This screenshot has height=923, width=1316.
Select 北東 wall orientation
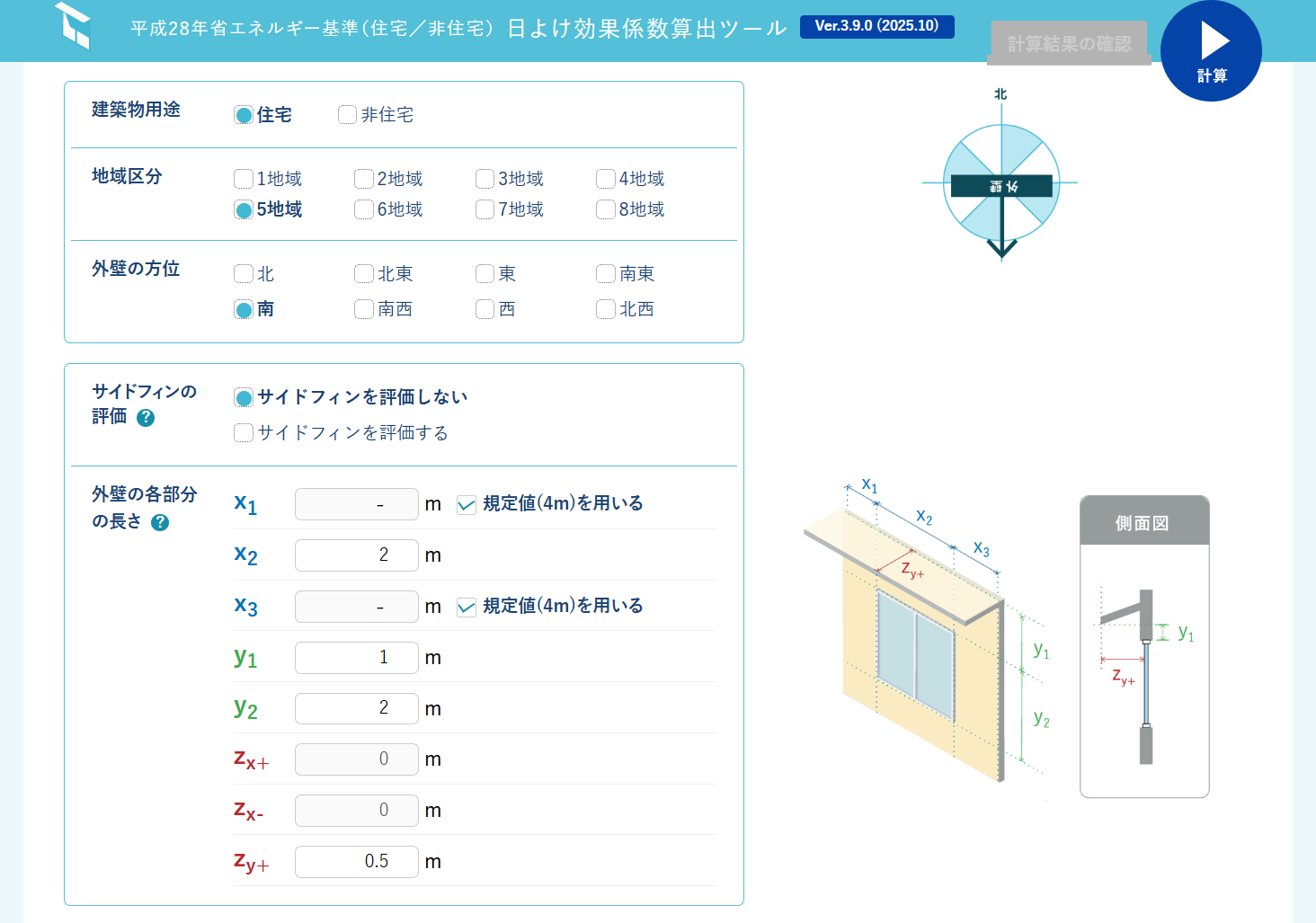[364, 274]
